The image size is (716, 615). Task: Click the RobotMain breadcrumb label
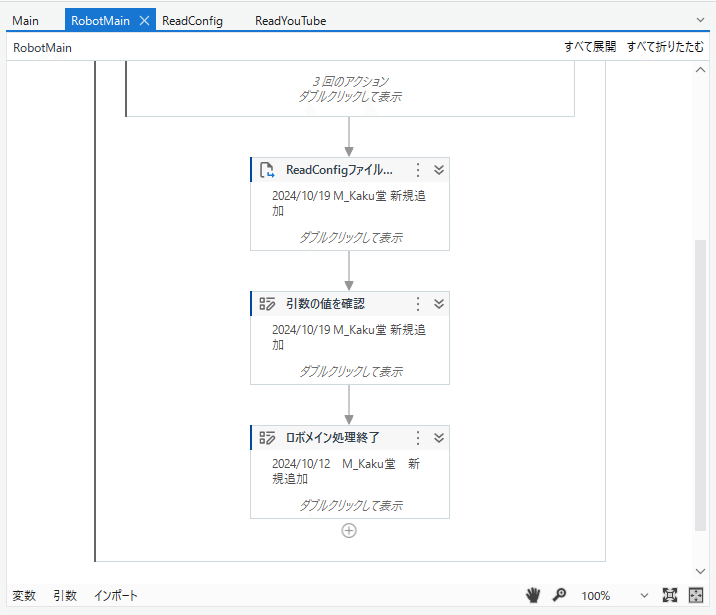pyautogui.click(x=42, y=47)
